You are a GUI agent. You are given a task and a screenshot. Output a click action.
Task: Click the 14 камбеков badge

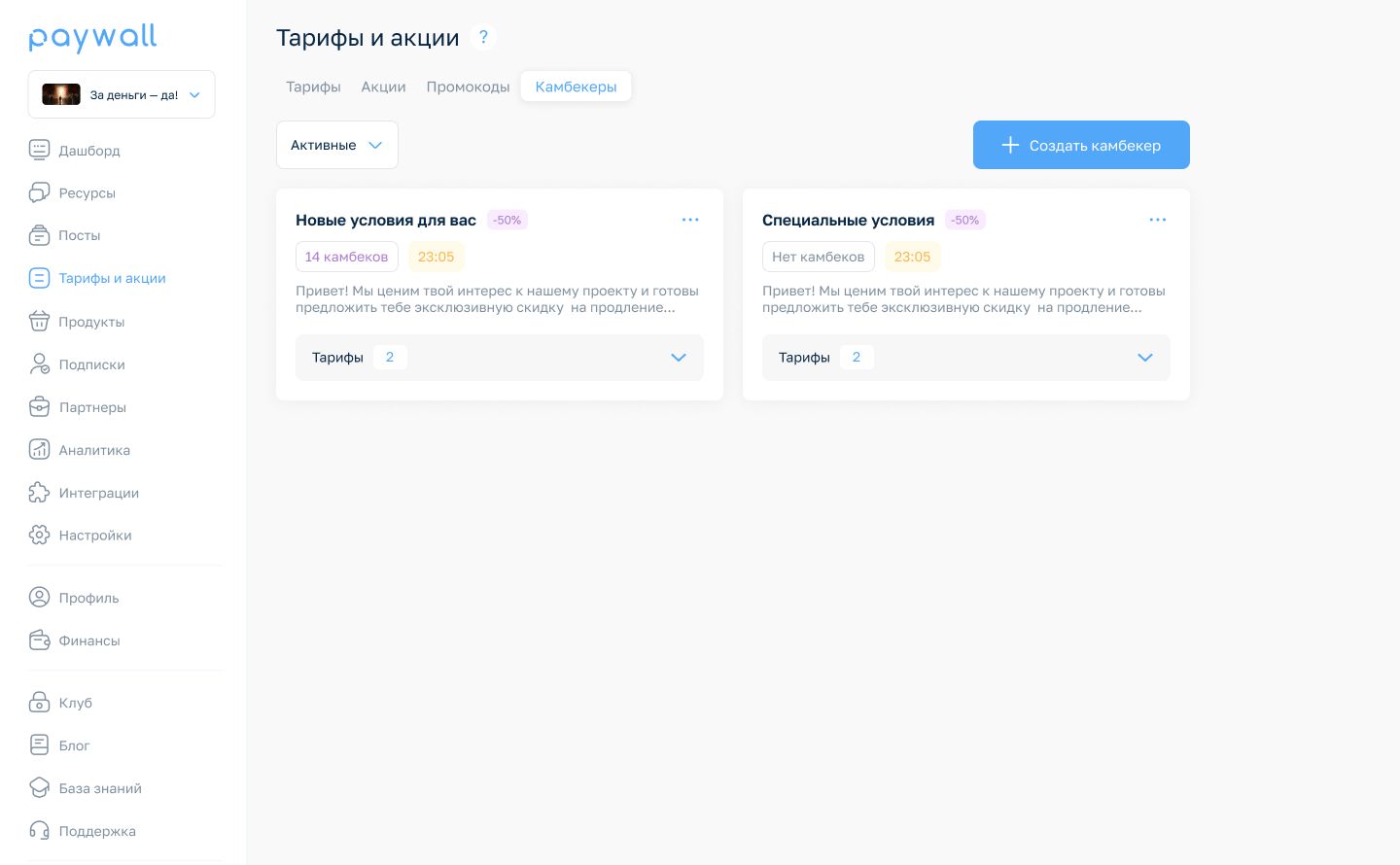pos(346,257)
